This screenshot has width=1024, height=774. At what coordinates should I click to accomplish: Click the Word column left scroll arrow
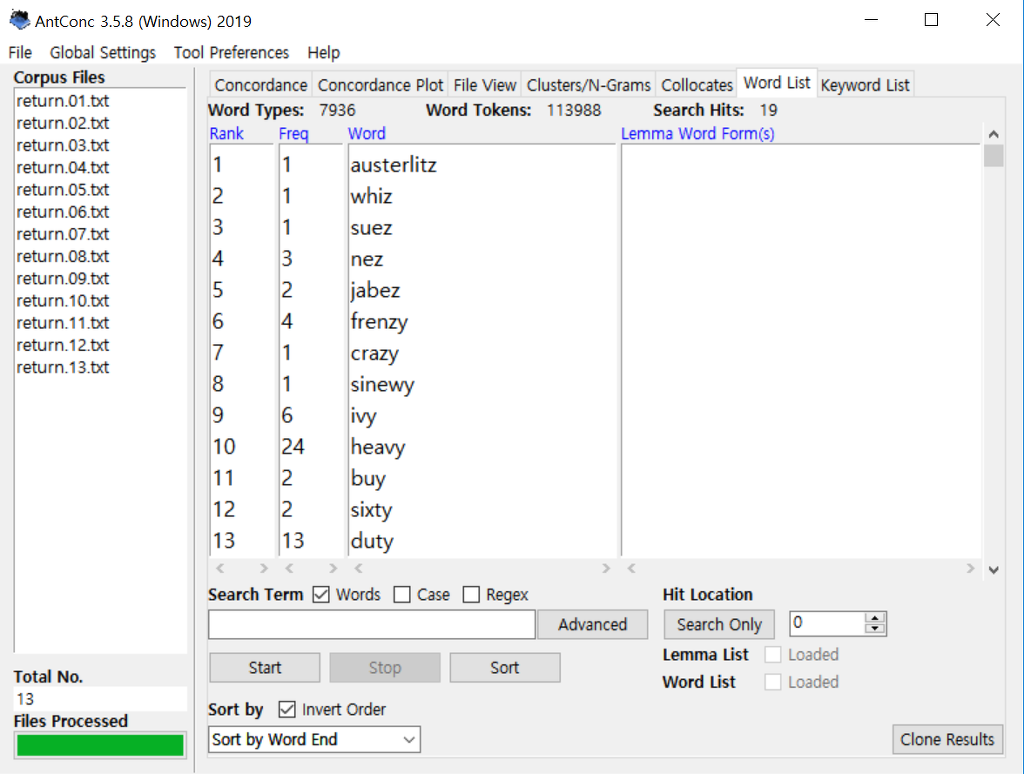(359, 568)
